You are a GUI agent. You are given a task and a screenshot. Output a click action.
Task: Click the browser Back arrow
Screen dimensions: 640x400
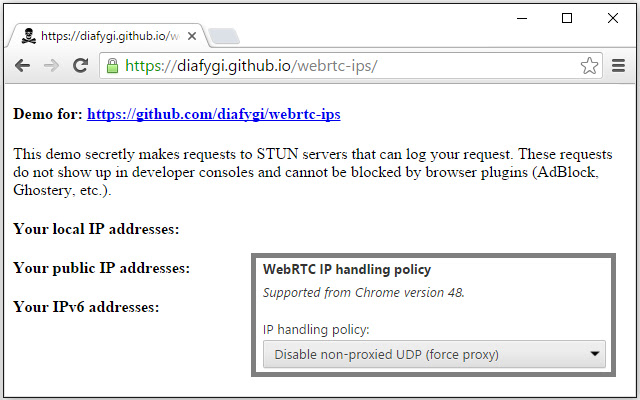[22, 66]
